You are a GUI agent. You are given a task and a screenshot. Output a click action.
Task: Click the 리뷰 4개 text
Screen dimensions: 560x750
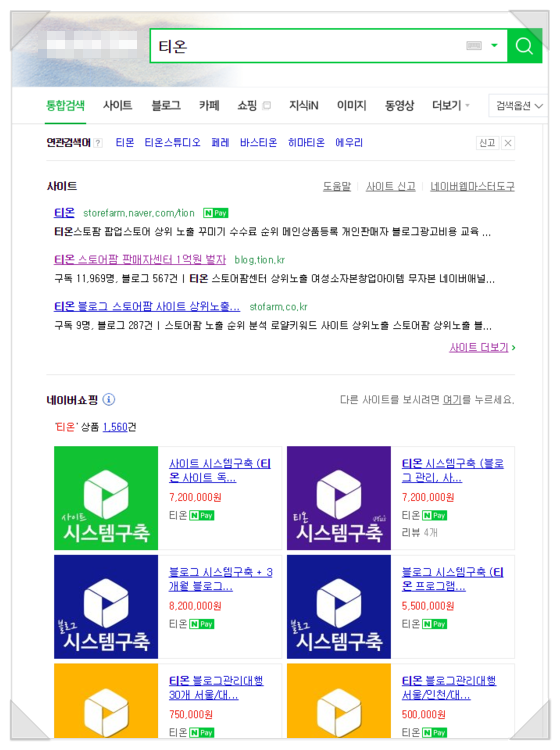click(419, 532)
